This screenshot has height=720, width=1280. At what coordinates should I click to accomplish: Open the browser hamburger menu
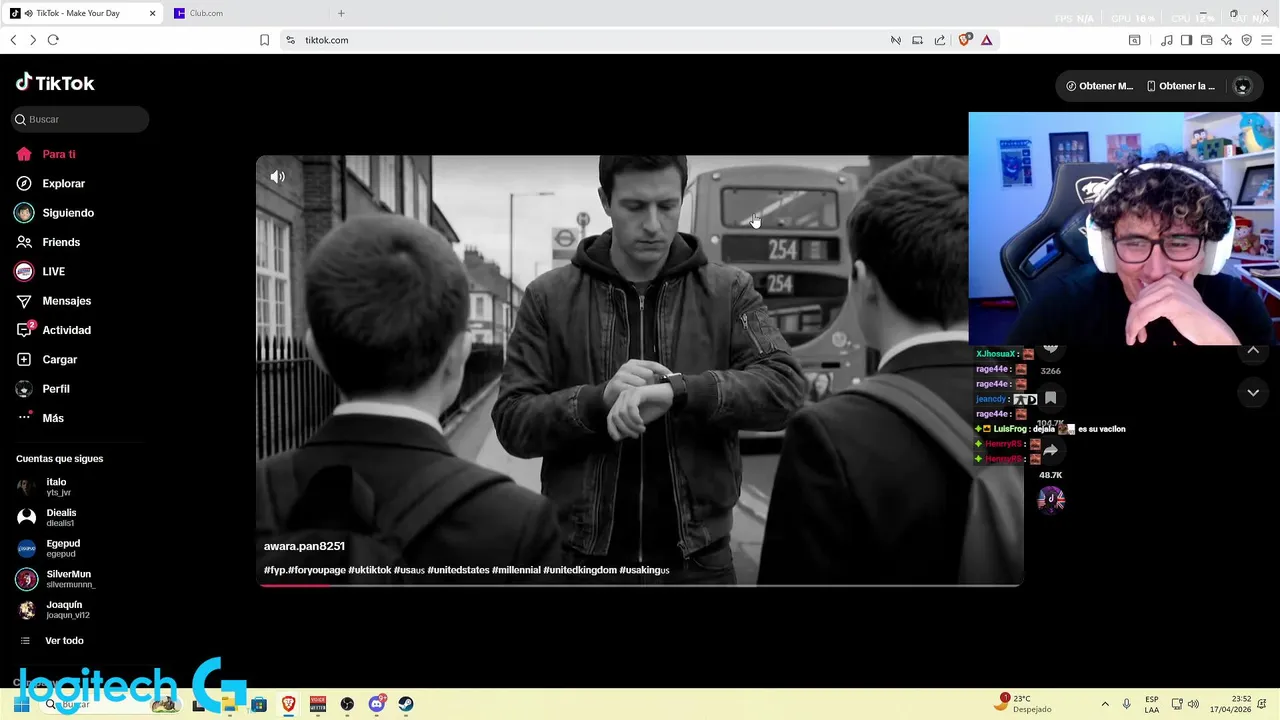pyautogui.click(x=1267, y=40)
